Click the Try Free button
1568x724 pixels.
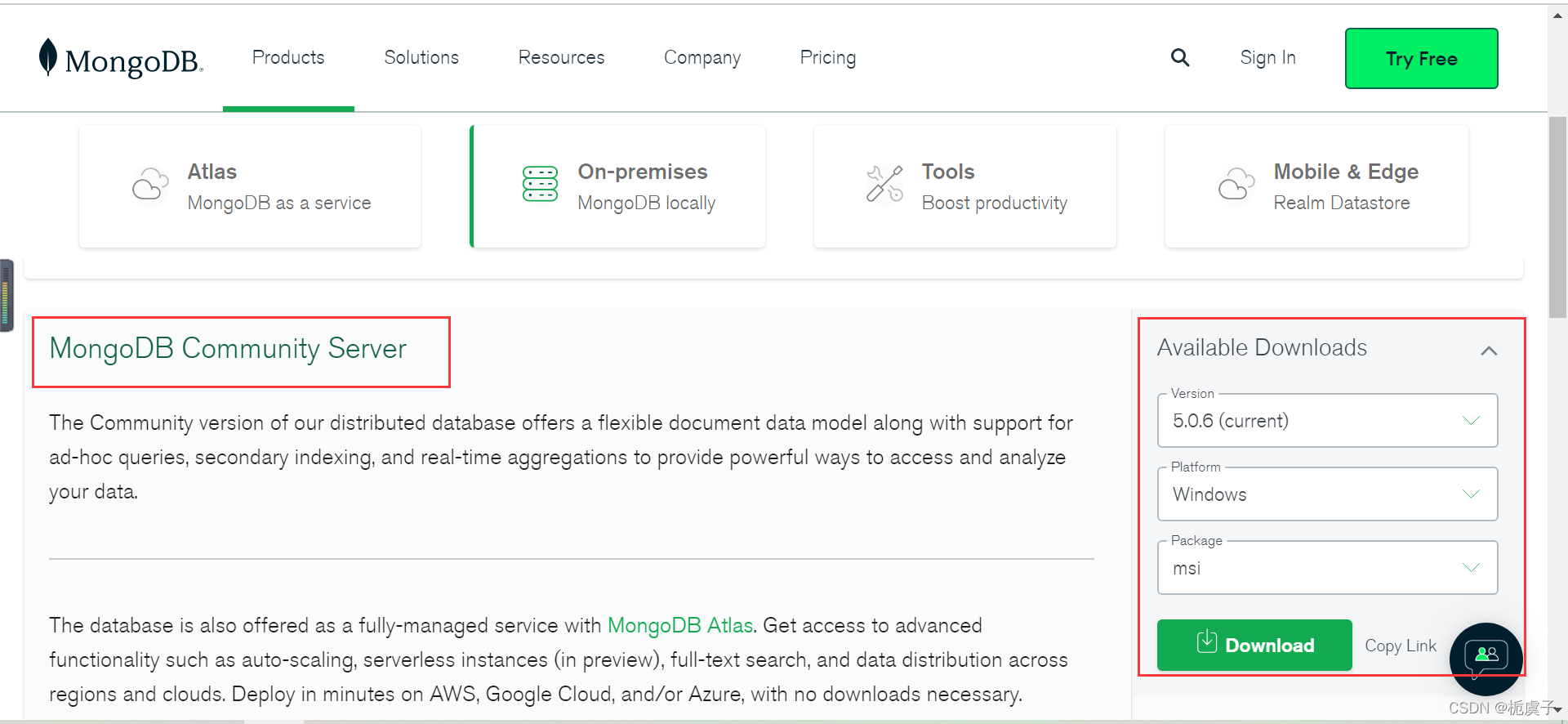coord(1421,59)
